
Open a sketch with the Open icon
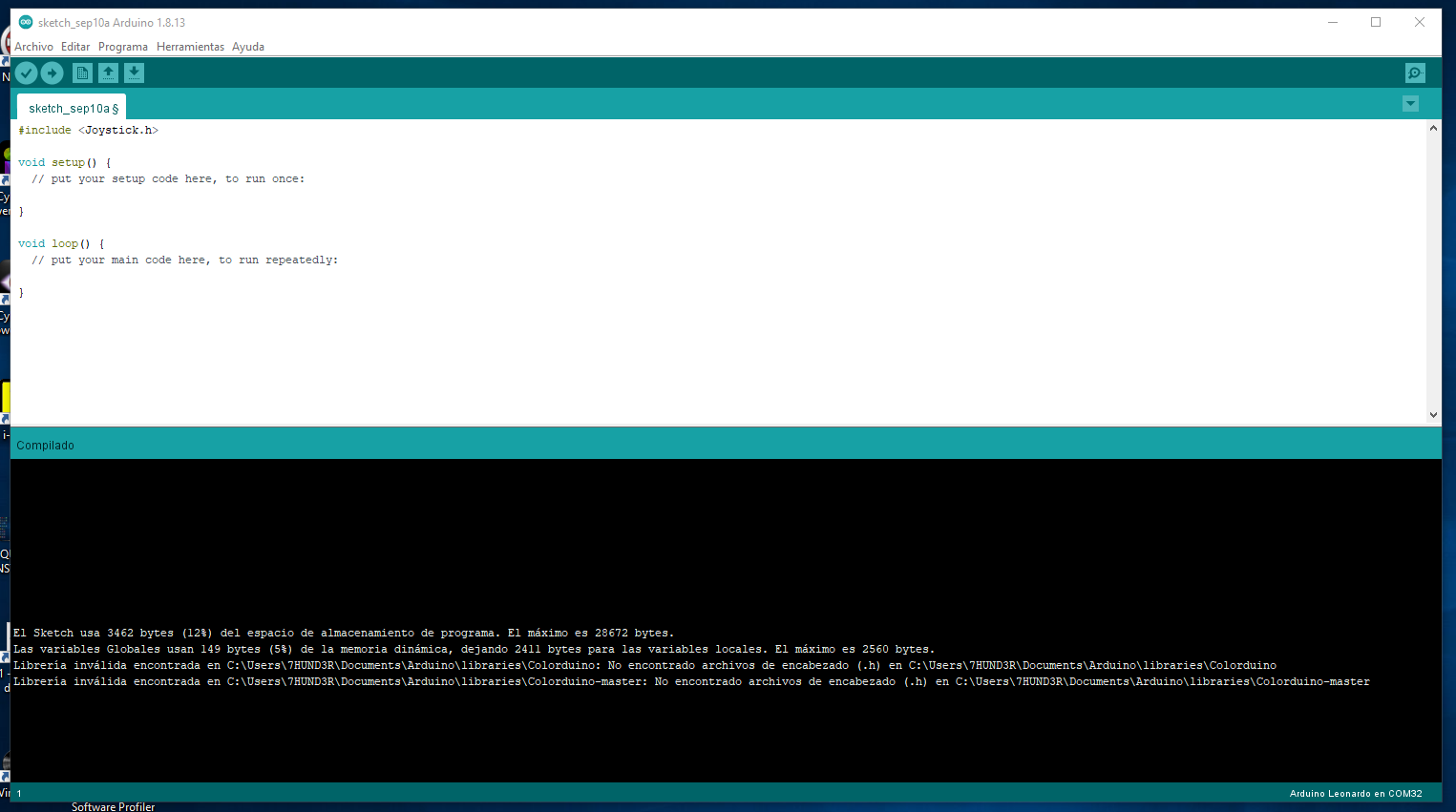(x=109, y=73)
